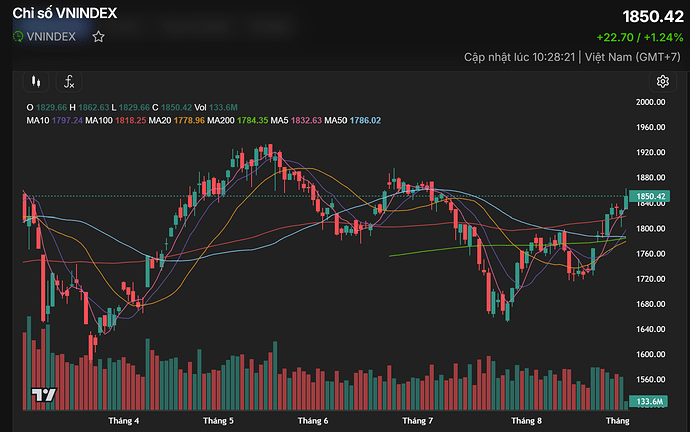
Task: Open chart settings gear icon
Action: pyautogui.click(x=663, y=81)
